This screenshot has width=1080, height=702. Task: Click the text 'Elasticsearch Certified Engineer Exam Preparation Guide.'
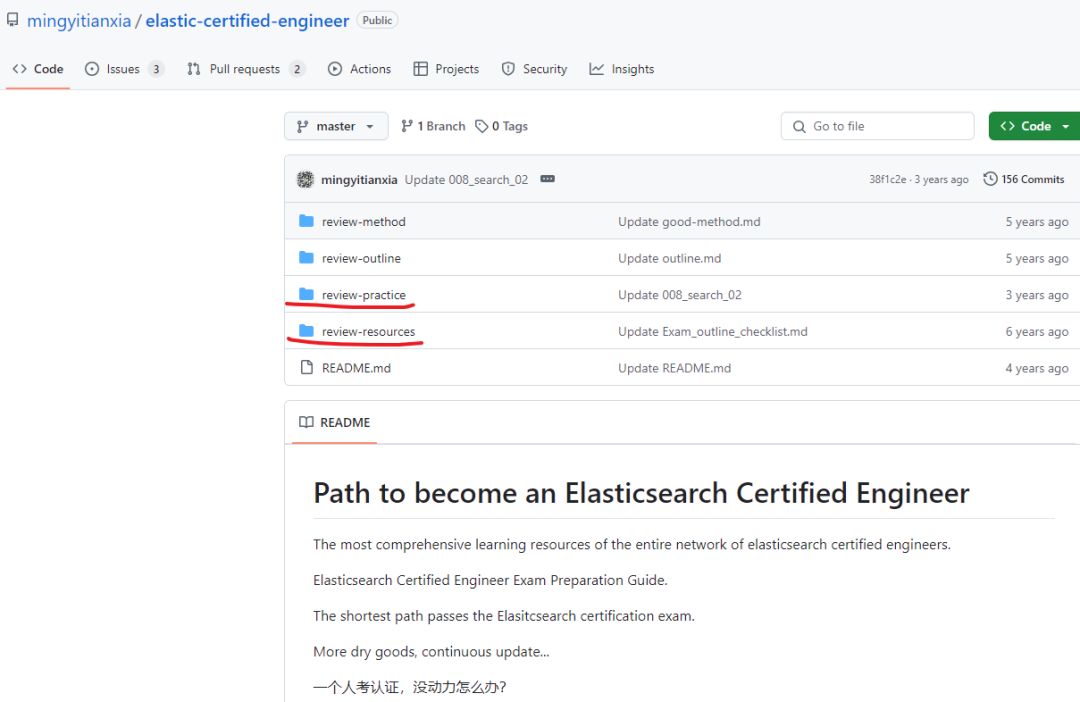(x=490, y=580)
